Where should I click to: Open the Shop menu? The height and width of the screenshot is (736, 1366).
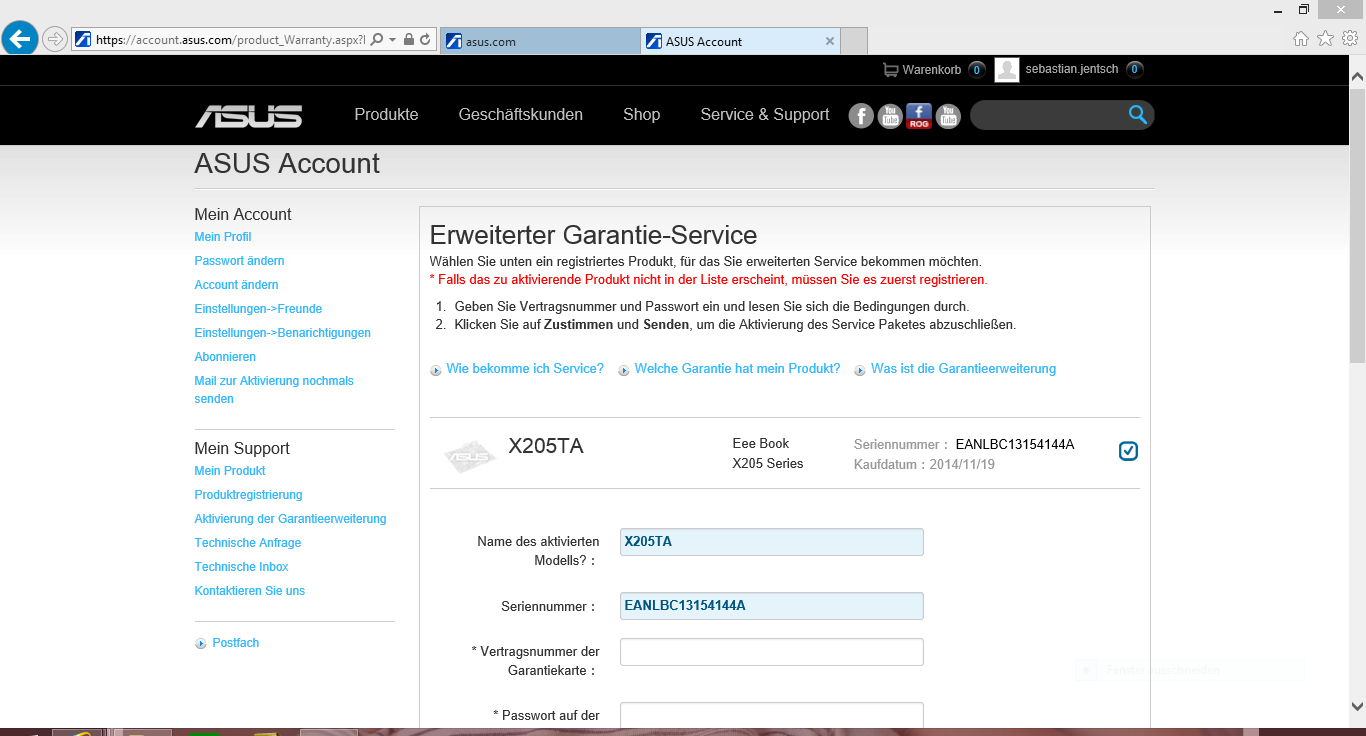(x=642, y=115)
